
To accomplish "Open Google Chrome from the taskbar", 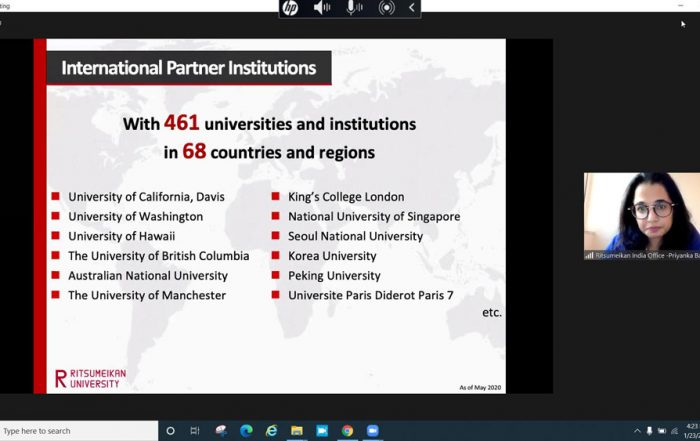I will [x=347, y=431].
